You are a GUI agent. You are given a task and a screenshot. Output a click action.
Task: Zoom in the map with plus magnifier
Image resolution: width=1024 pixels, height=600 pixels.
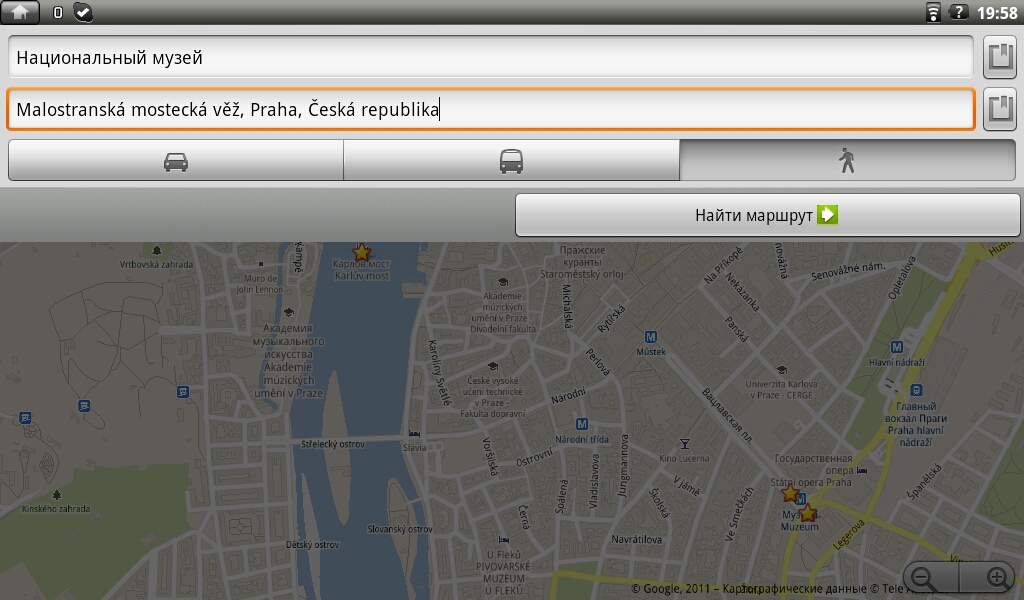coord(997,578)
